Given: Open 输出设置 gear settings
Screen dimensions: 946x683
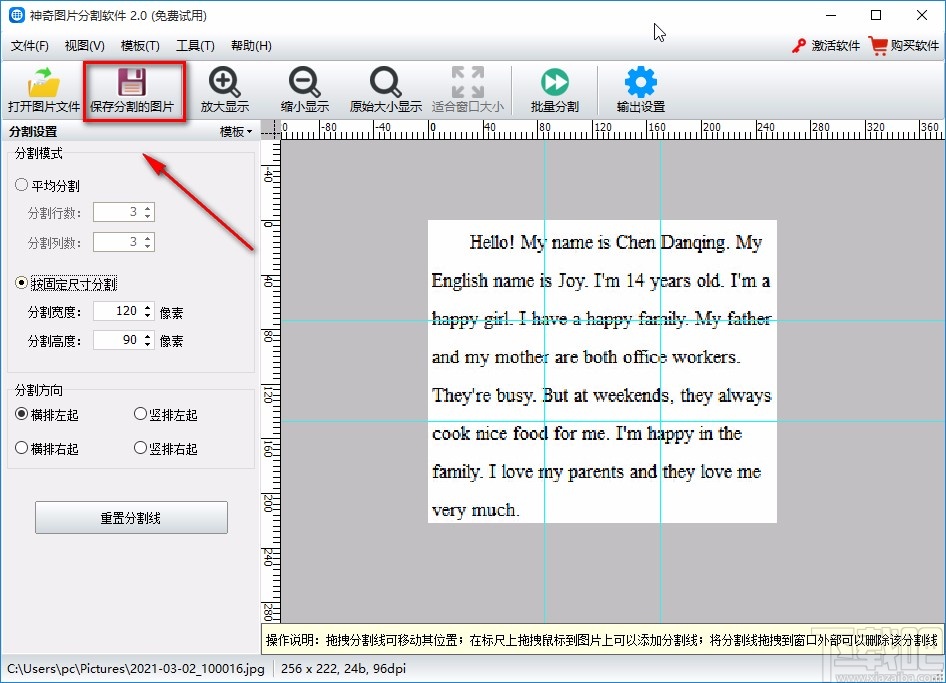Looking at the screenshot, I should coord(640,83).
